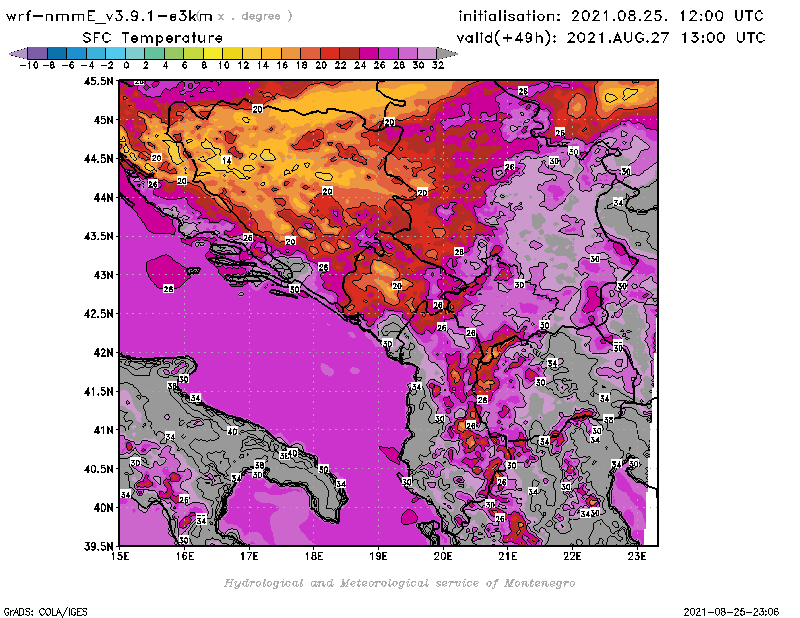Click the 'wrf-nmmE_v3.9.1-e3km' model label
The width and height of the screenshot is (800, 618).
(x=109, y=16)
